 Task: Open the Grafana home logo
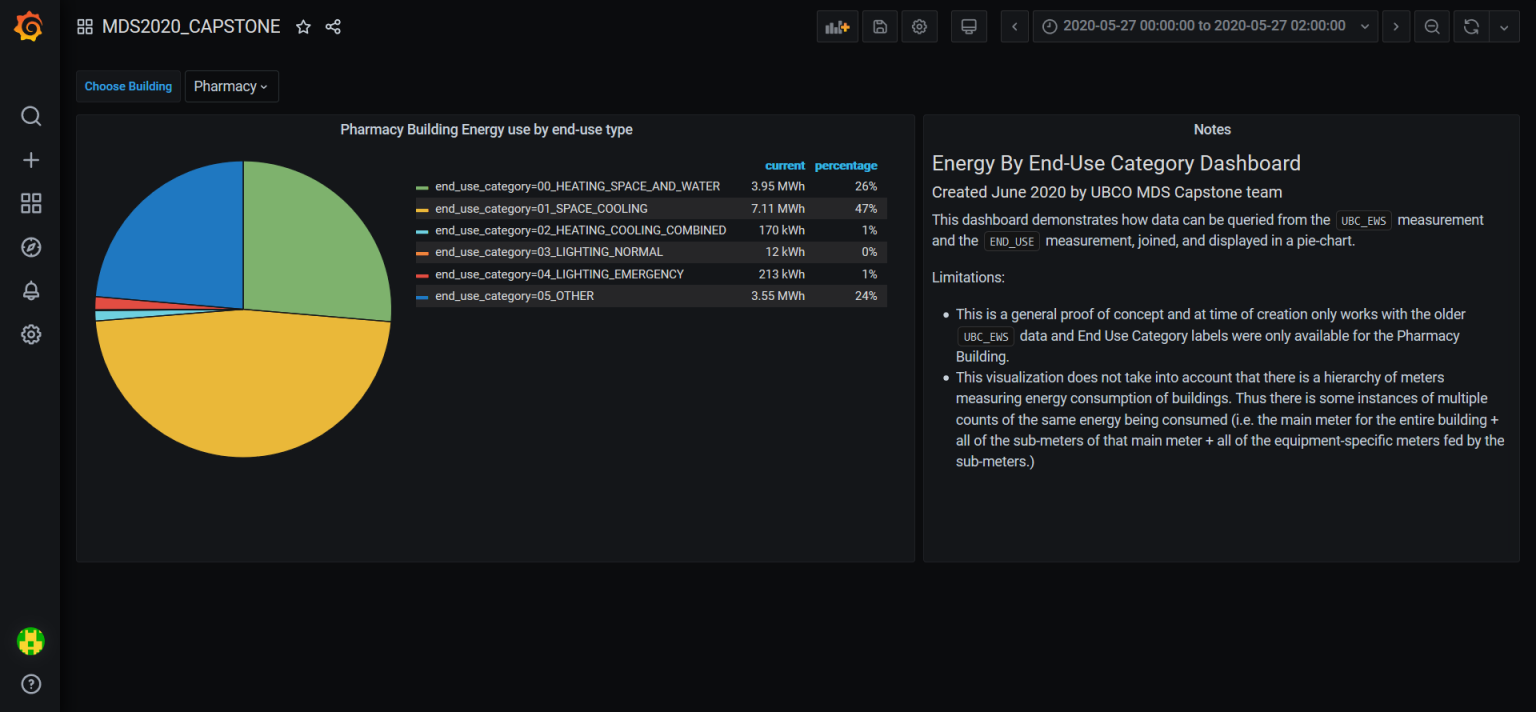29,27
